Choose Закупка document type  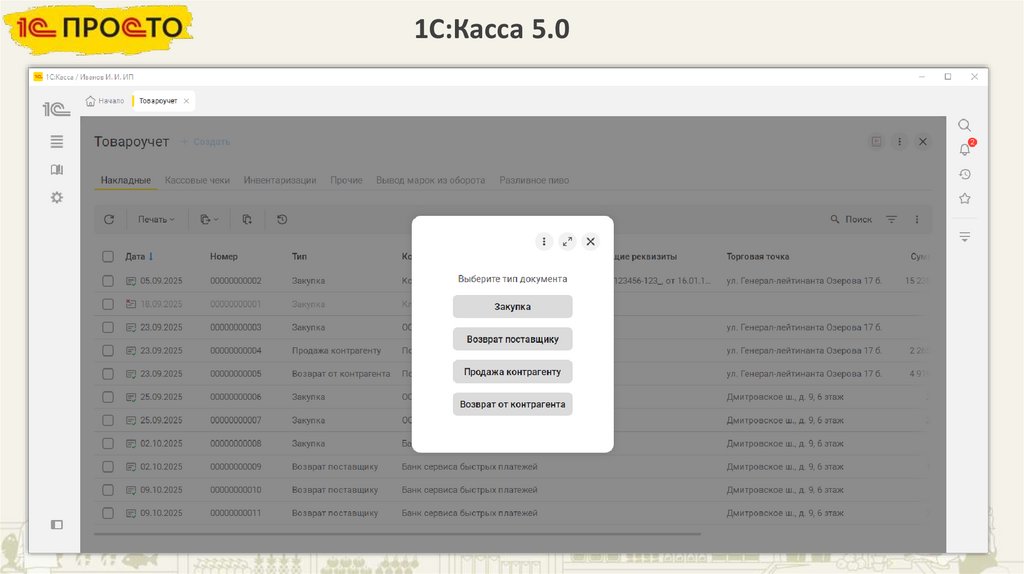513,306
